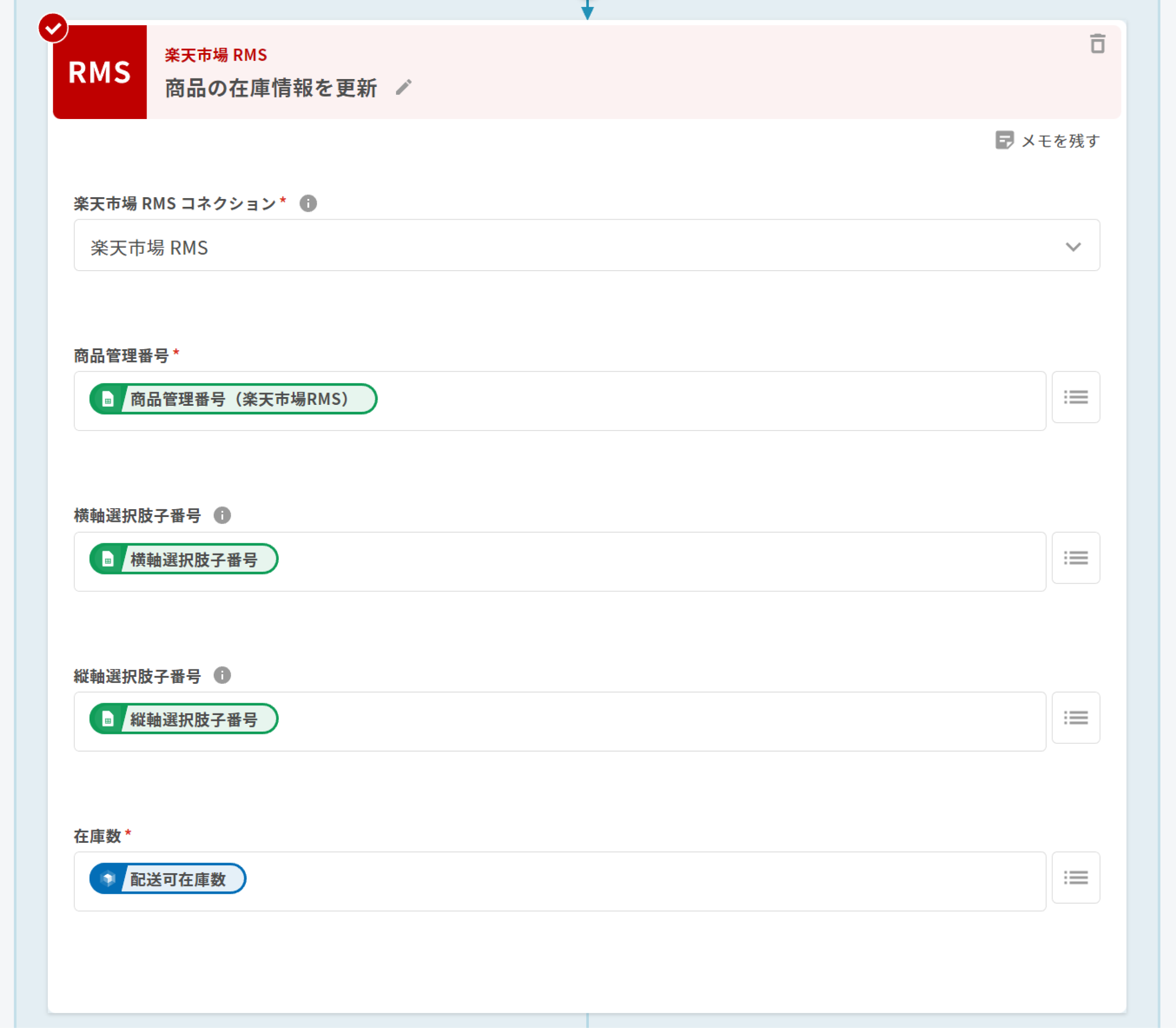Click the red checkmark status badge
Viewport: 1176px width, 1028px height.
(x=53, y=28)
